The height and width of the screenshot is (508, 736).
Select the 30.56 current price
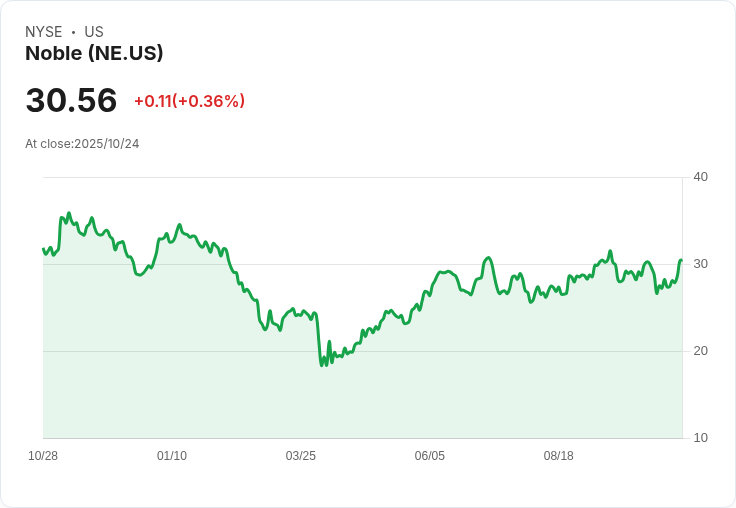pyautogui.click(x=71, y=100)
